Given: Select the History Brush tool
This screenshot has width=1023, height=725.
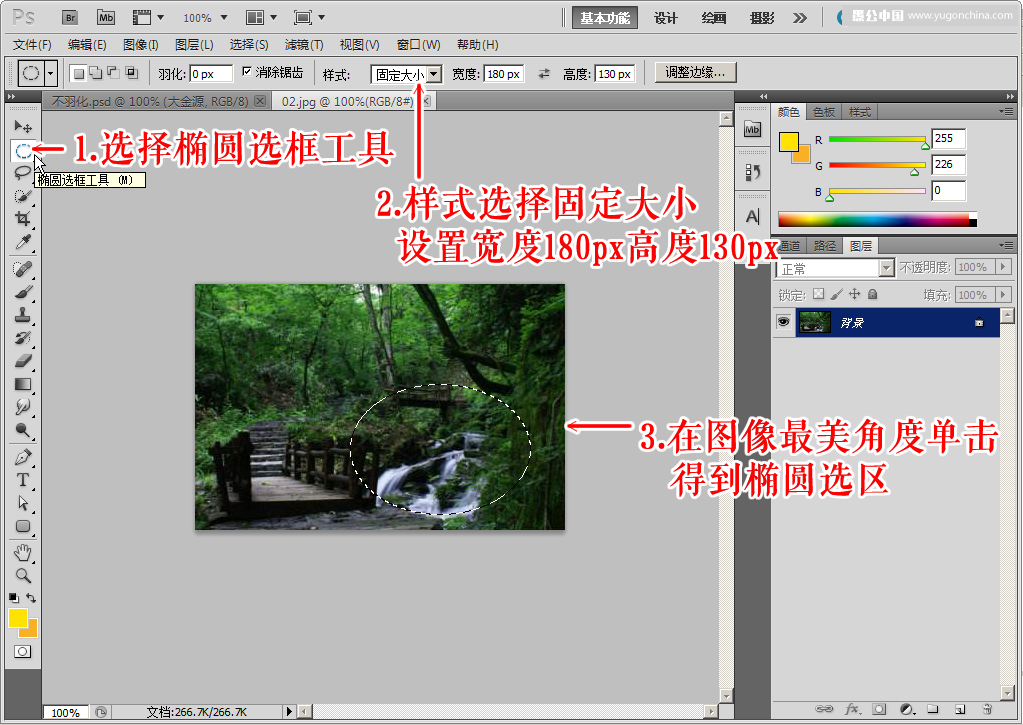Looking at the screenshot, I should [23, 337].
